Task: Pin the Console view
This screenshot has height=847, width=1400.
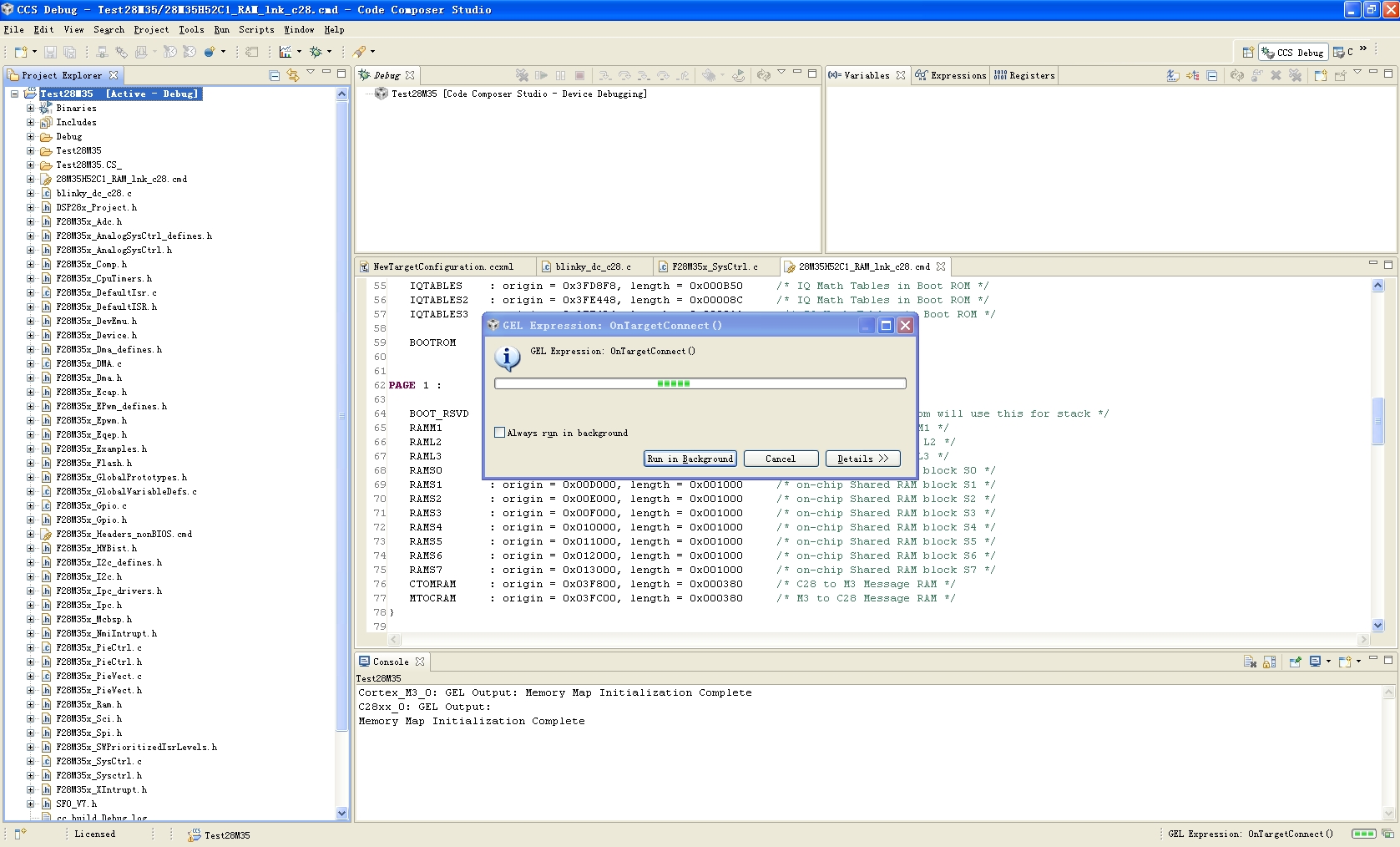Action: pyautogui.click(x=1295, y=662)
